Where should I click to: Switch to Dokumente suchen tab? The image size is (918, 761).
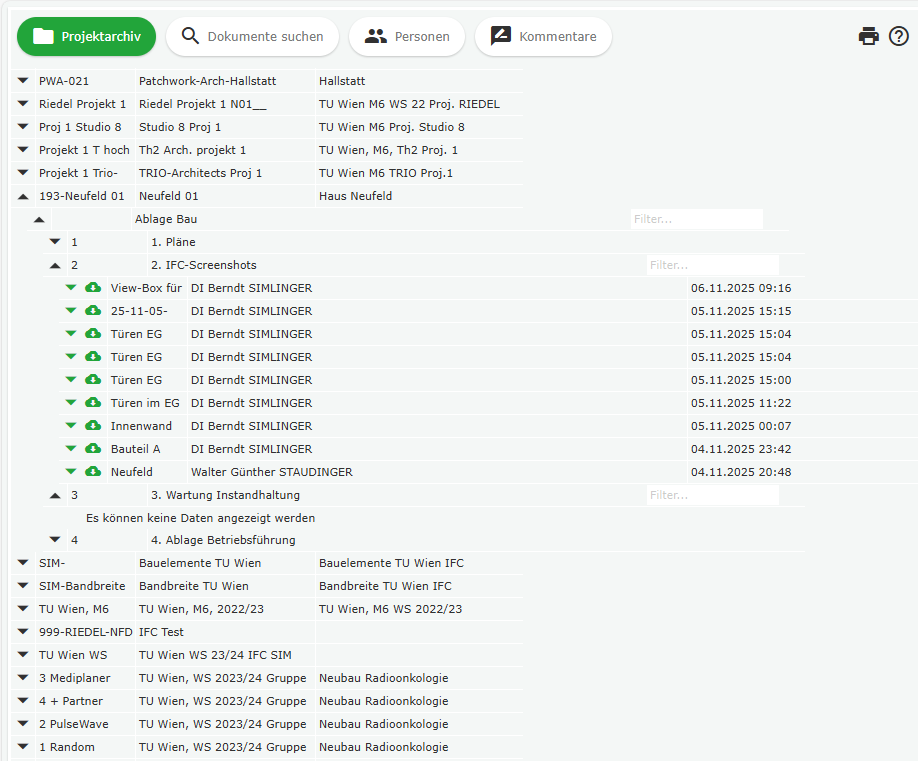(x=252, y=36)
